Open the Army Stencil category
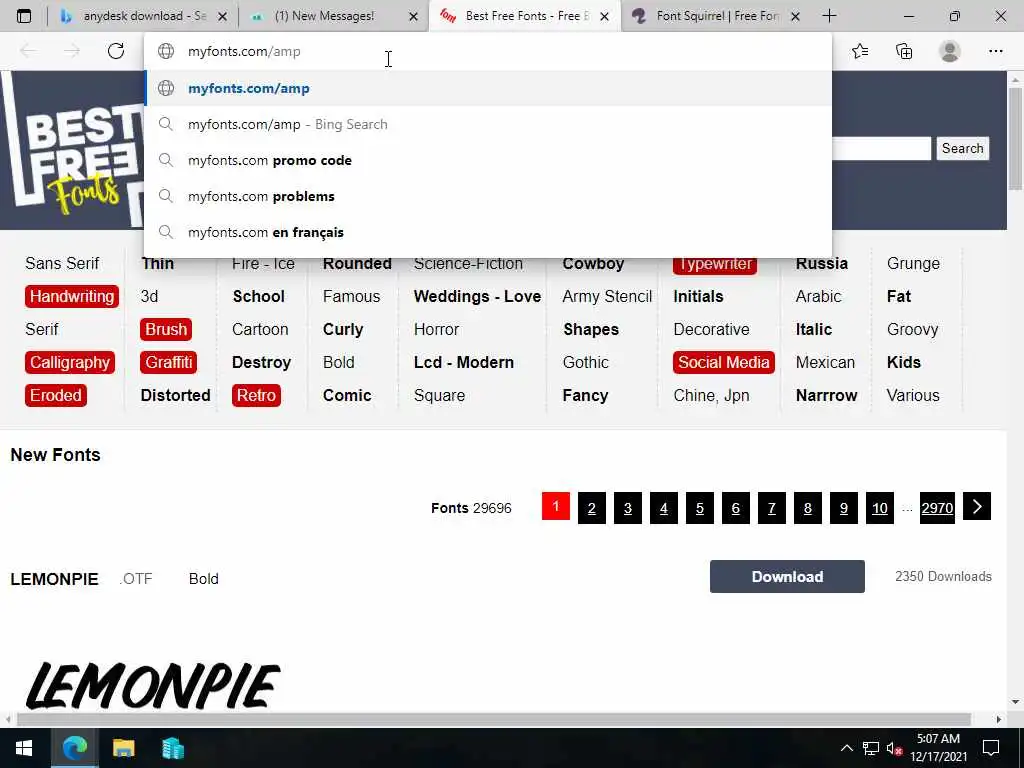This screenshot has width=1024, height=768. click(x=607, y=296)
